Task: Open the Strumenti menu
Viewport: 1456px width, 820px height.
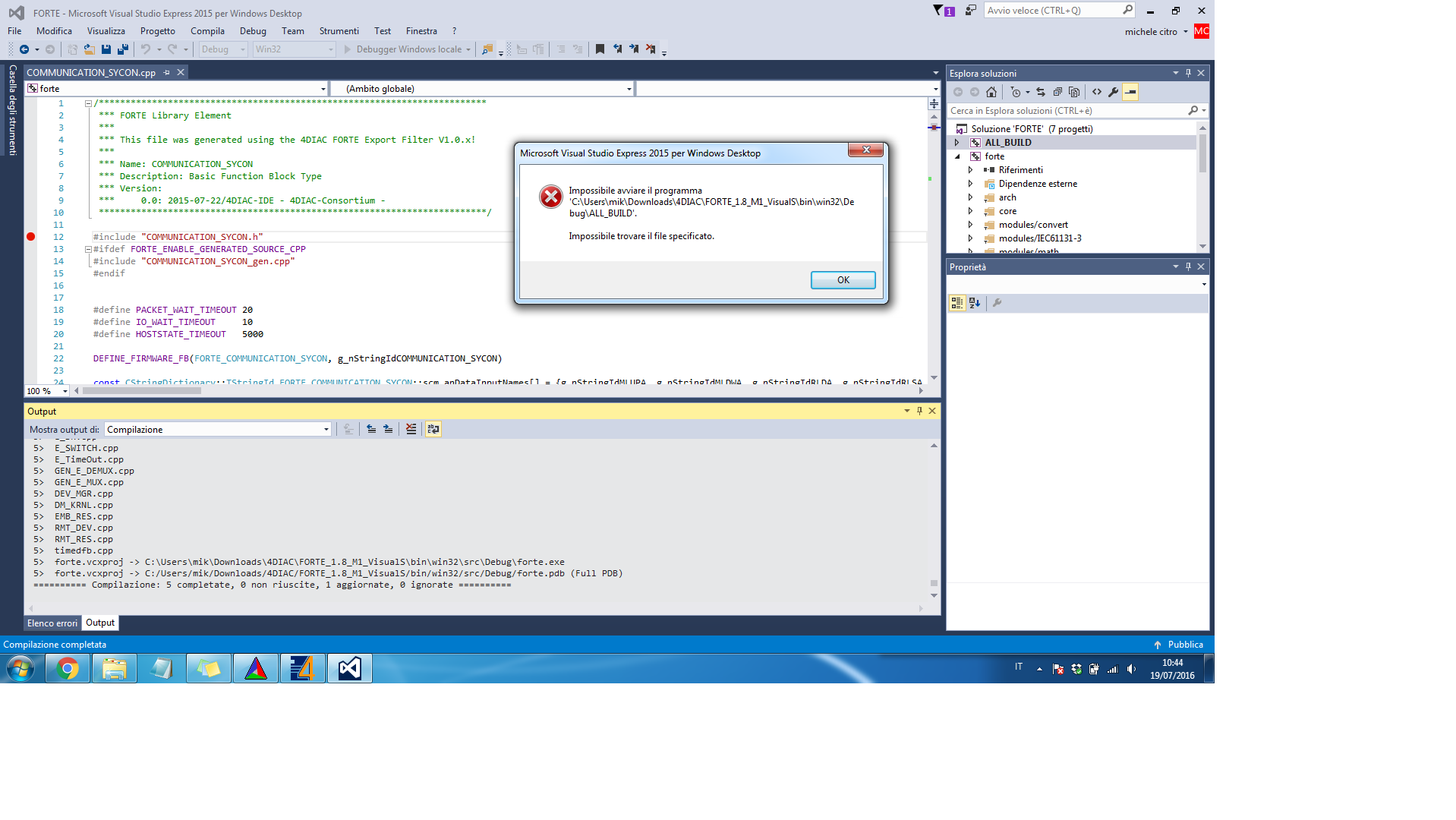Action: (339, 31)
